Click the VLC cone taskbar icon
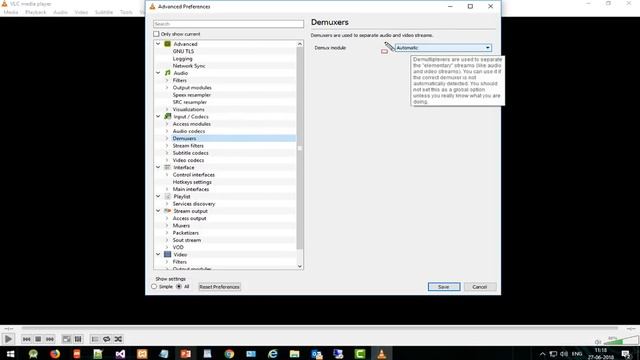 (382, 353)
